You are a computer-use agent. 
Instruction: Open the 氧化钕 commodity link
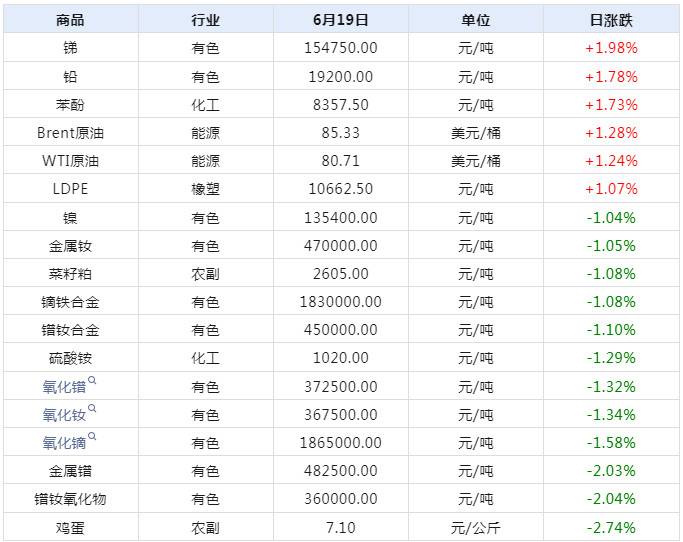pyautogui.click(x=64, y=415)
